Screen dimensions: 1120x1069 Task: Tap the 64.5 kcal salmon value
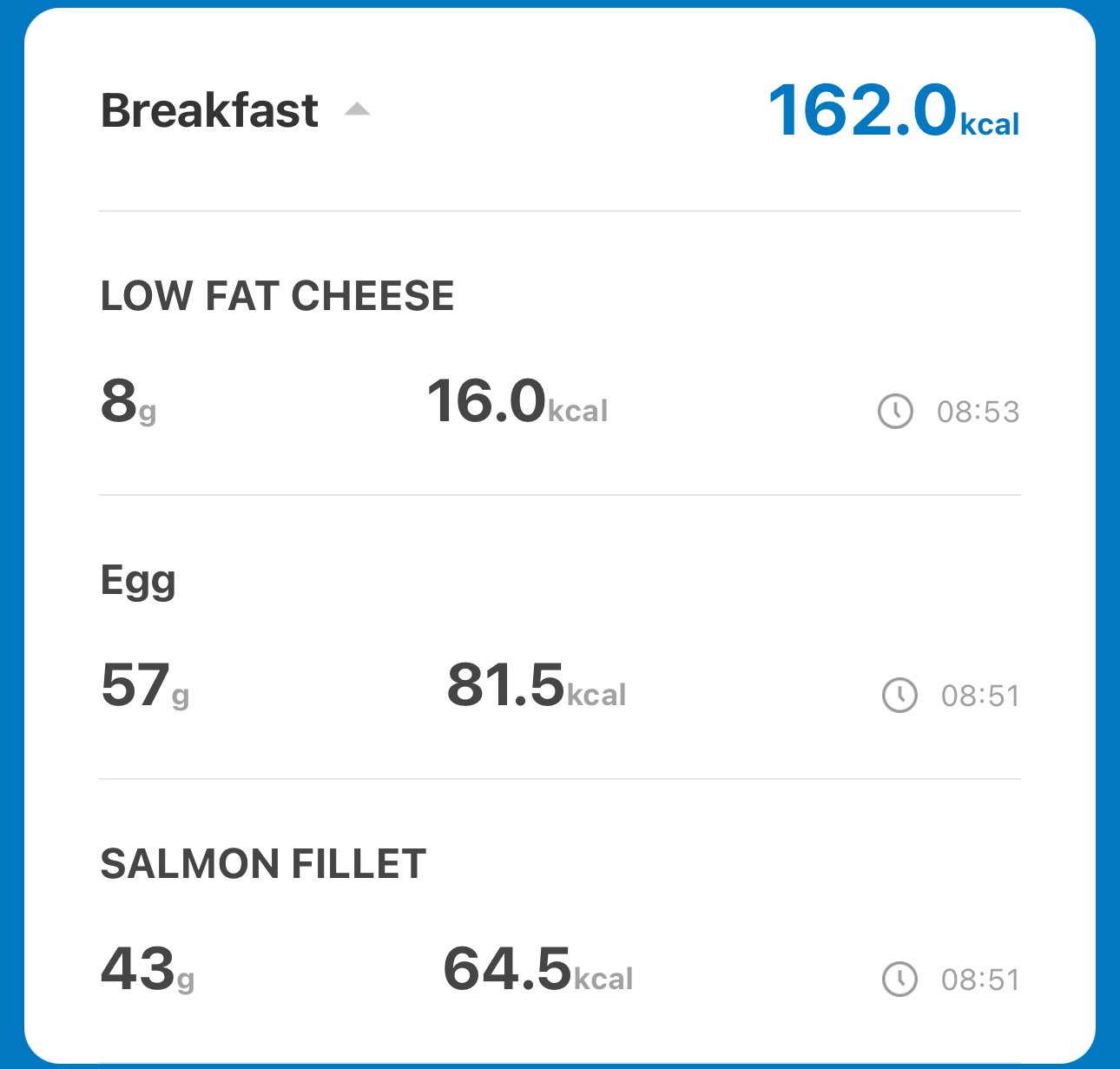click(x=538, y=969)
